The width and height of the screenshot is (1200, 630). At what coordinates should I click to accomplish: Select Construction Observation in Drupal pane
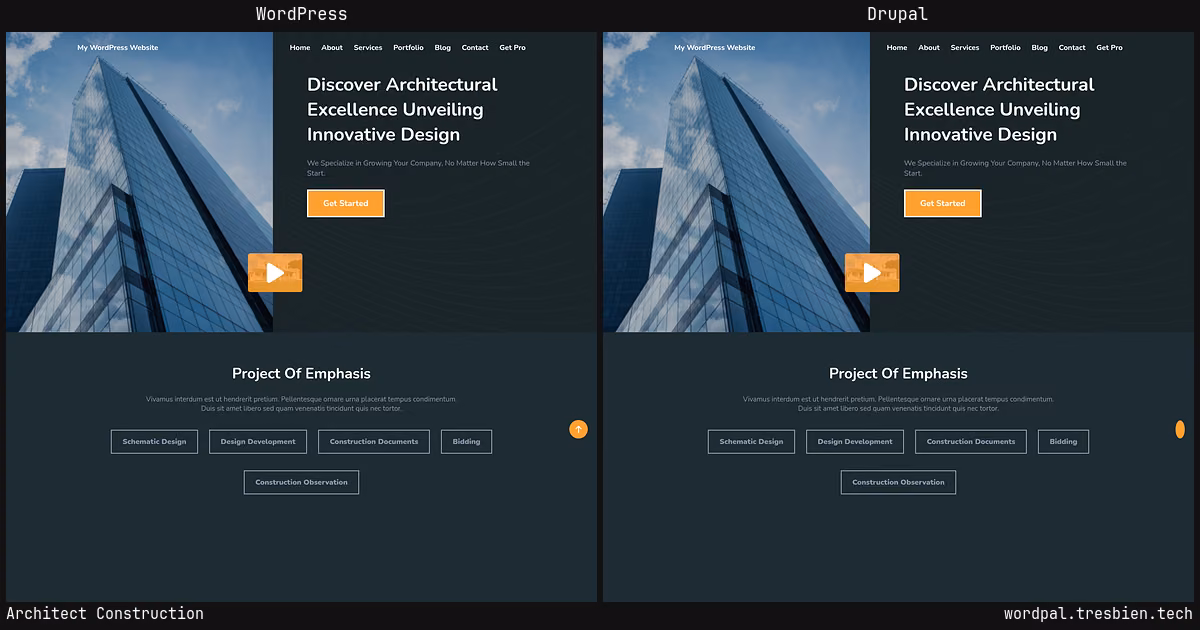click(x=898, y=482)
